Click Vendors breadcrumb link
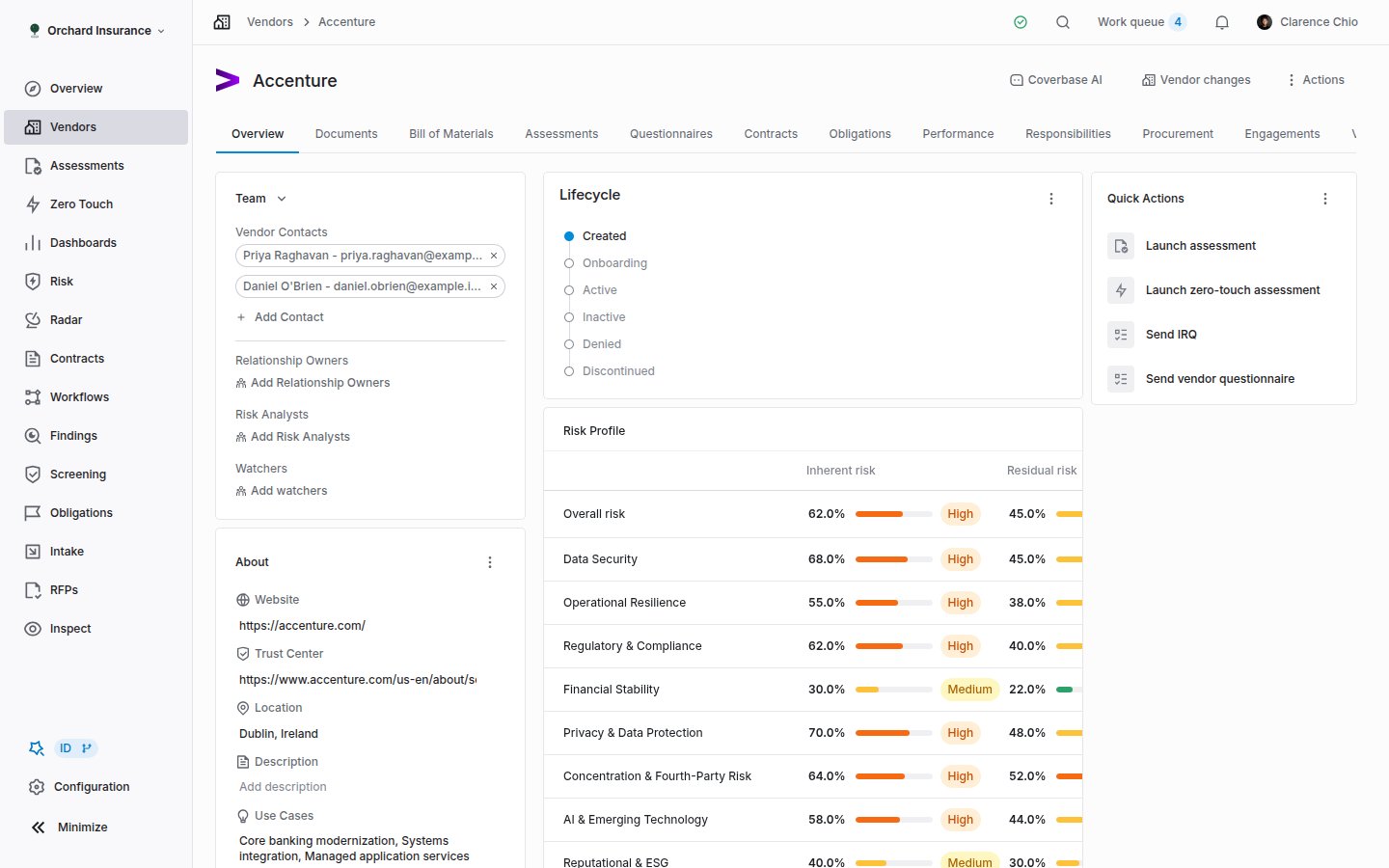This screenshot has height=868, width=1389. click(270, 22)
